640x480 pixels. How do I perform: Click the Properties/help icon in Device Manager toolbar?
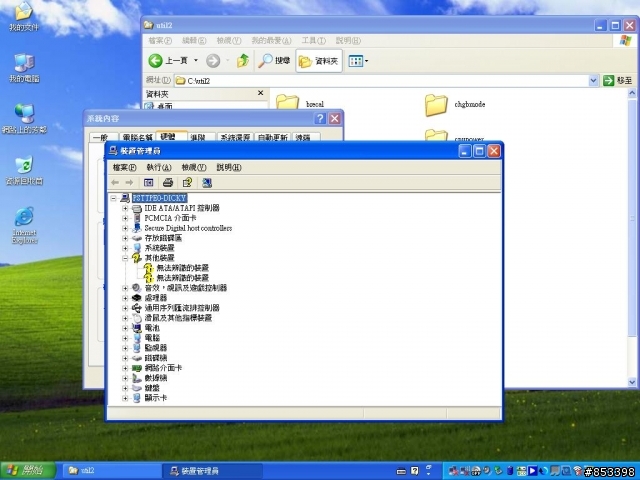pos(187,182)
